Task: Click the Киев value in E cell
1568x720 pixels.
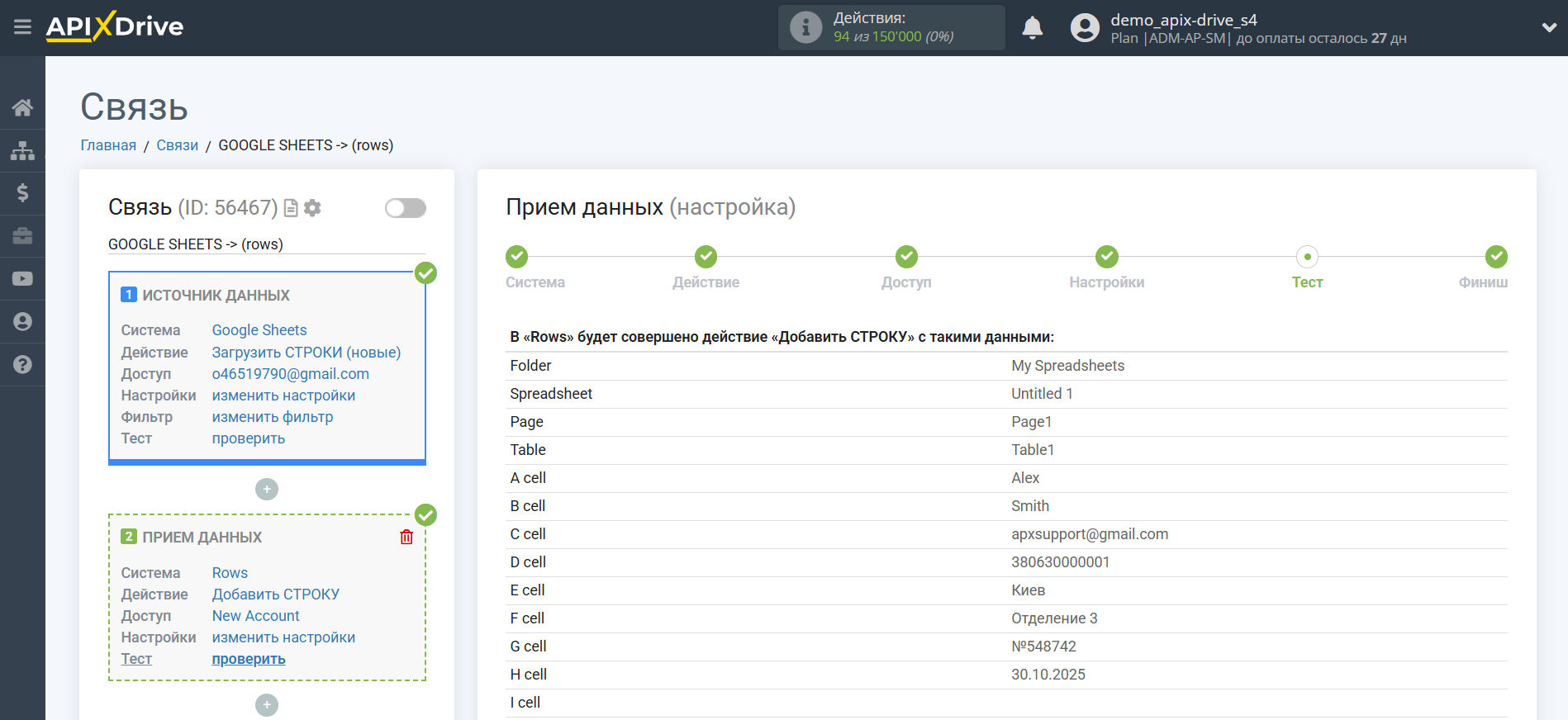Action: pos(1028,590)
